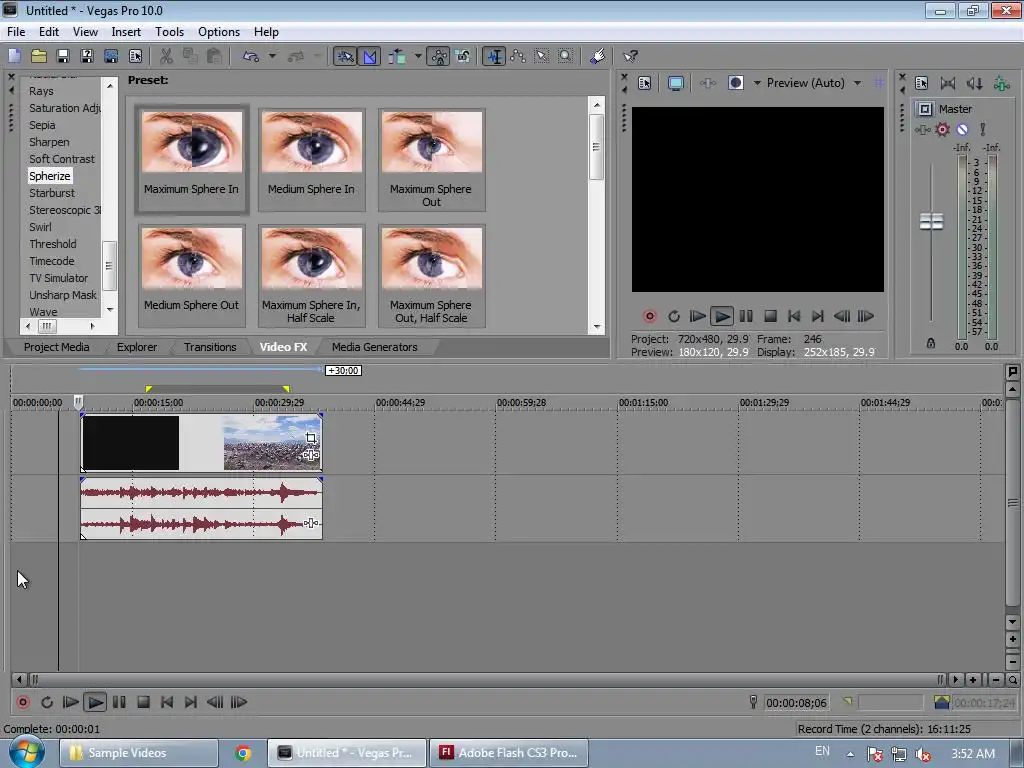Image resolution: width=1024 pixels, height=768 pixels.
Task: Click the Split Screen View icon in preview
Action: click(x=736, y=83)
